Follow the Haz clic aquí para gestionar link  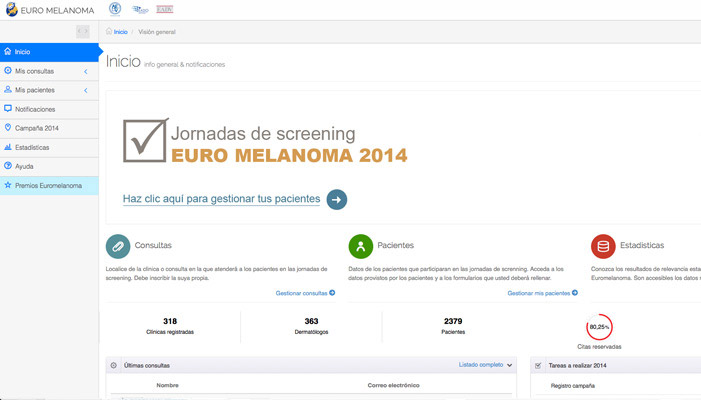[x=221, y=199]
